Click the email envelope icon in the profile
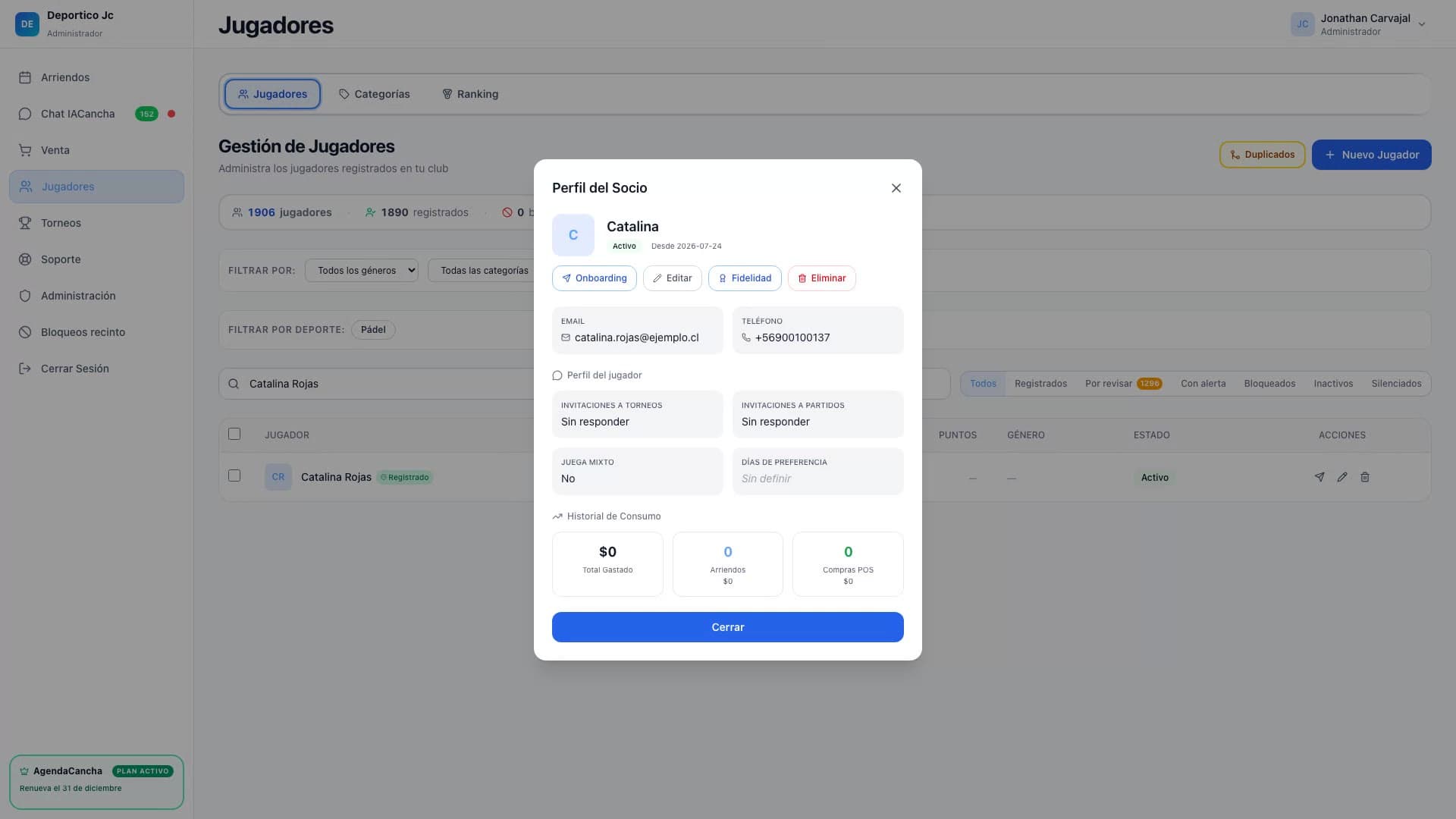 pyautogui.click(x=566, y=337)
